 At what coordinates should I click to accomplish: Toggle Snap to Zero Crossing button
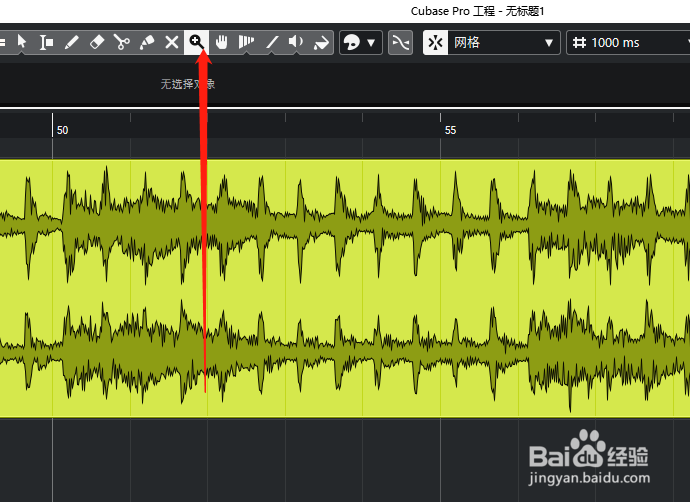(x=400, y=42)
